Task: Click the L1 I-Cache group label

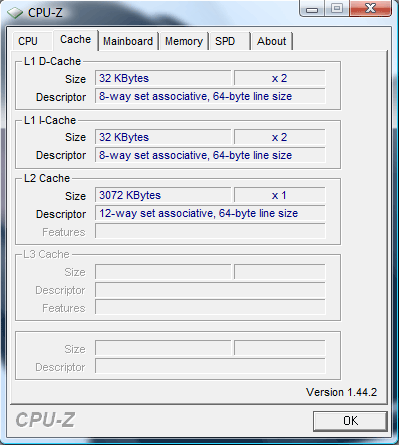Action: click(50, 120)
